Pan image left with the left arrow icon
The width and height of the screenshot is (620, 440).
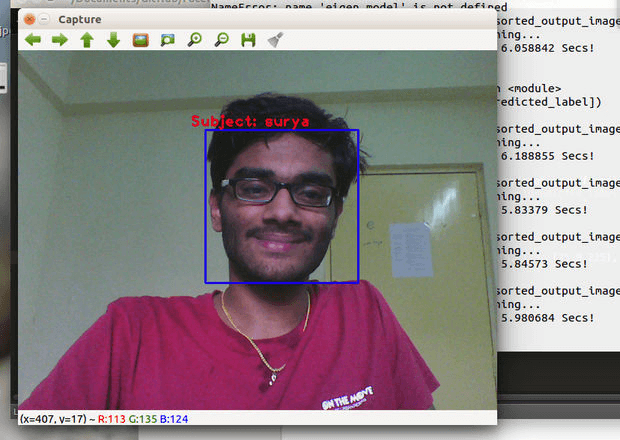[33, 40]
